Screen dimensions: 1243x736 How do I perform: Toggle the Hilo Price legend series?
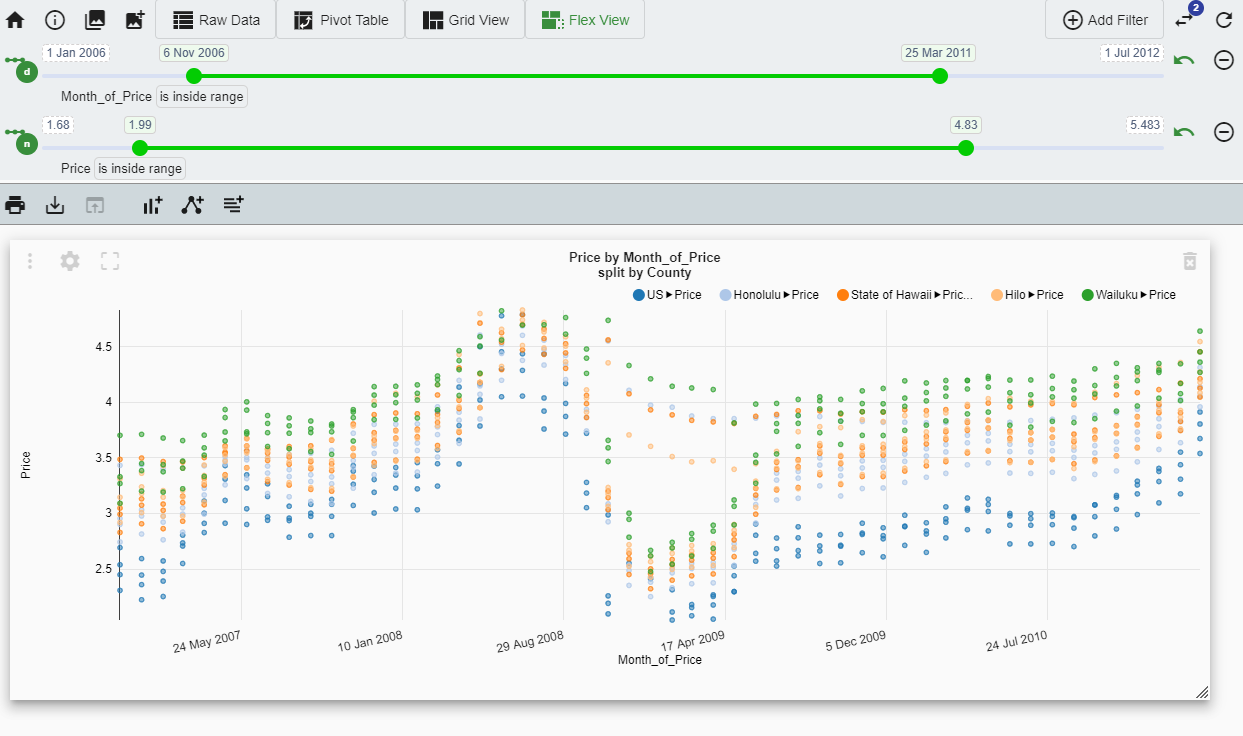(x=1027, y=295)
